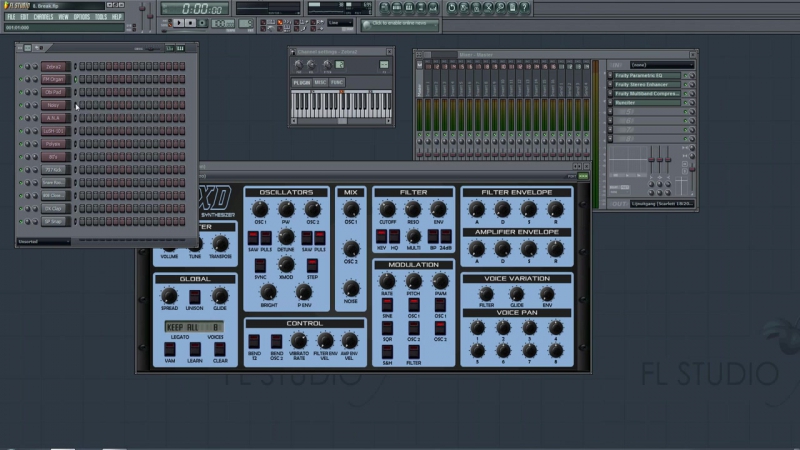The image size is (800, 450).
Task: Click the CUTOFF knob in Filter section
Action: click(x=387, y=209)
